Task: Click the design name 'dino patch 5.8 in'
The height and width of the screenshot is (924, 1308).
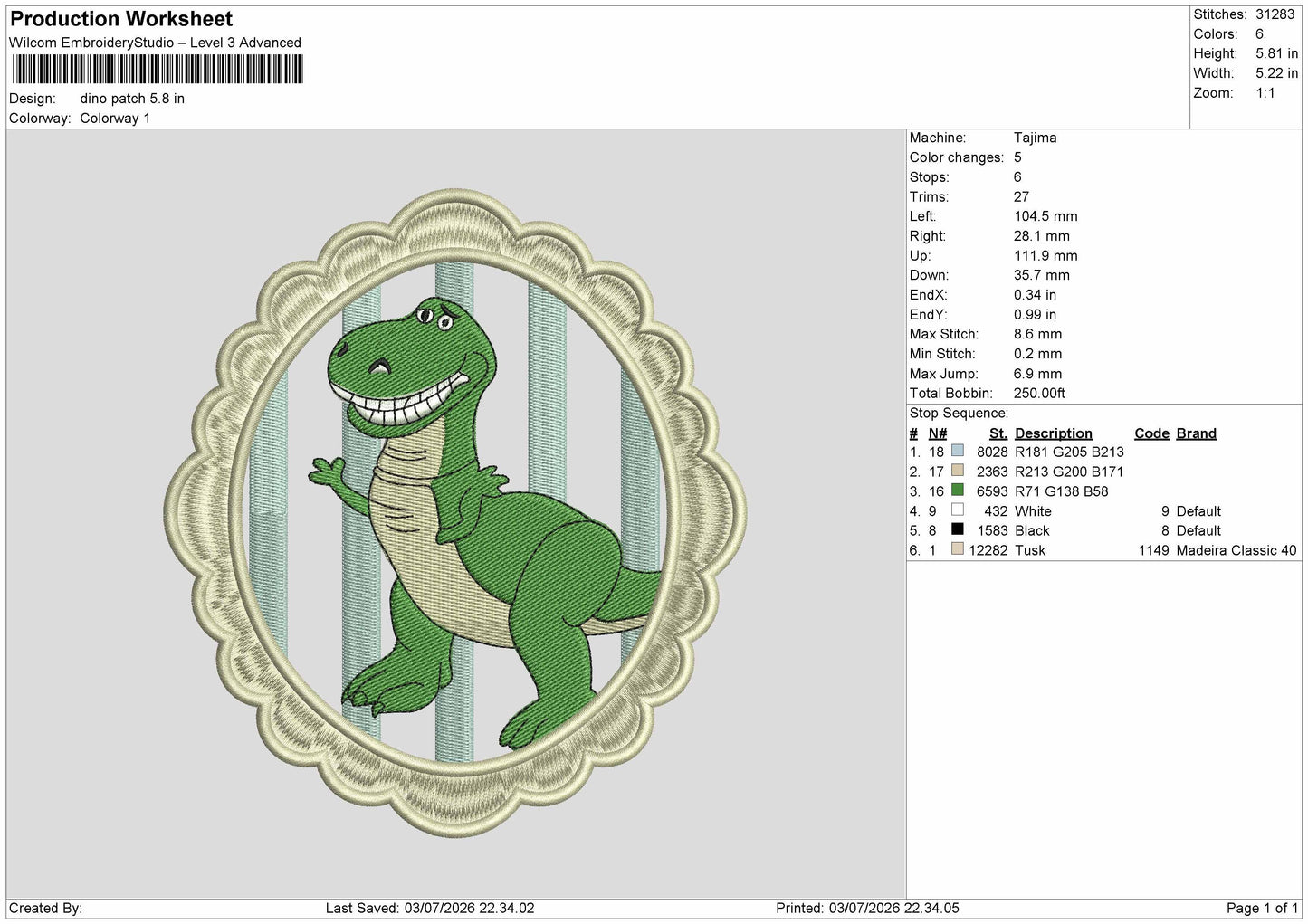Action: [132, 99]
